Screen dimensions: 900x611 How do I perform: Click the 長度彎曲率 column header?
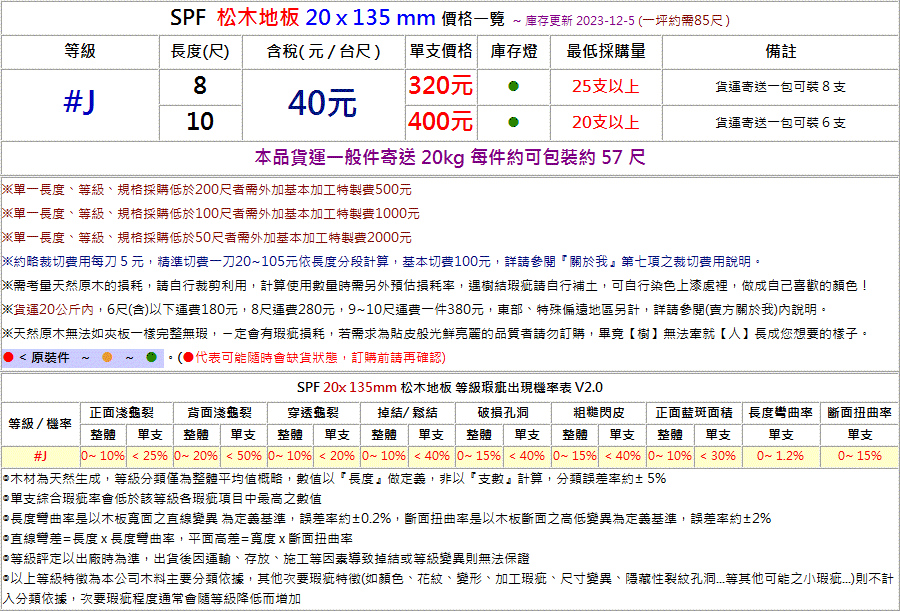pos(781,412)
